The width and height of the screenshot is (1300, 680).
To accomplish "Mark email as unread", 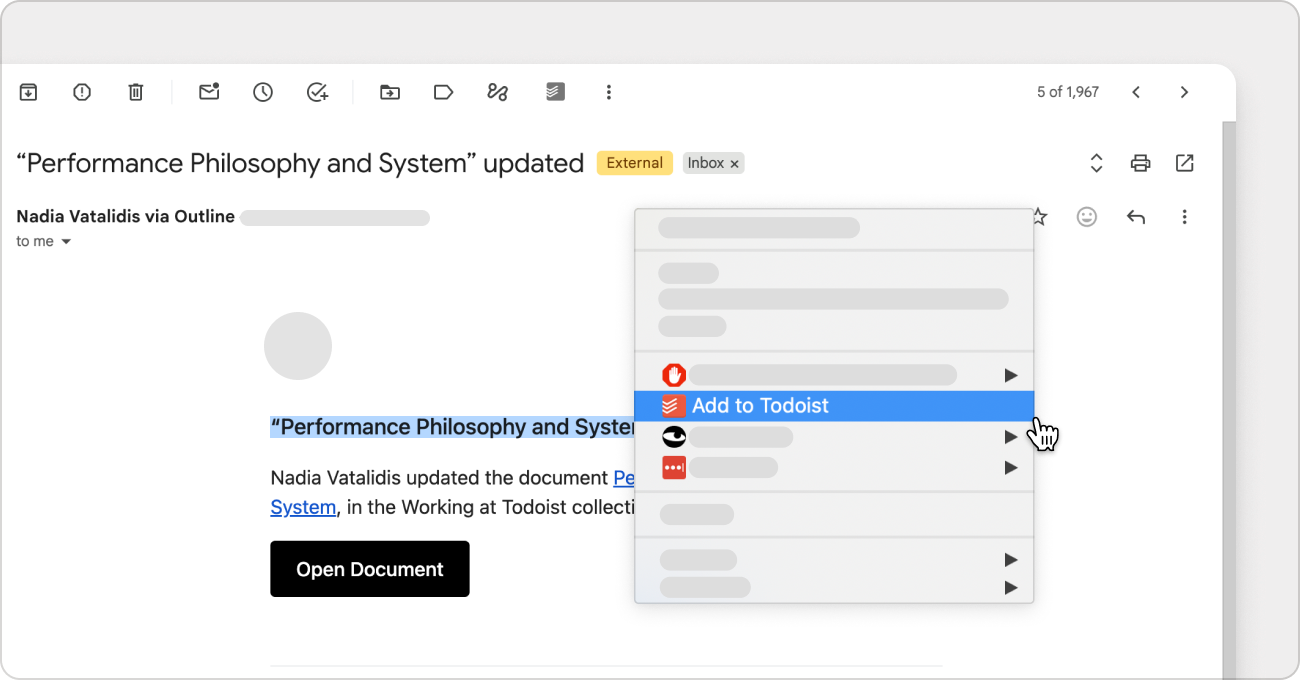I will tap(209, 92).
